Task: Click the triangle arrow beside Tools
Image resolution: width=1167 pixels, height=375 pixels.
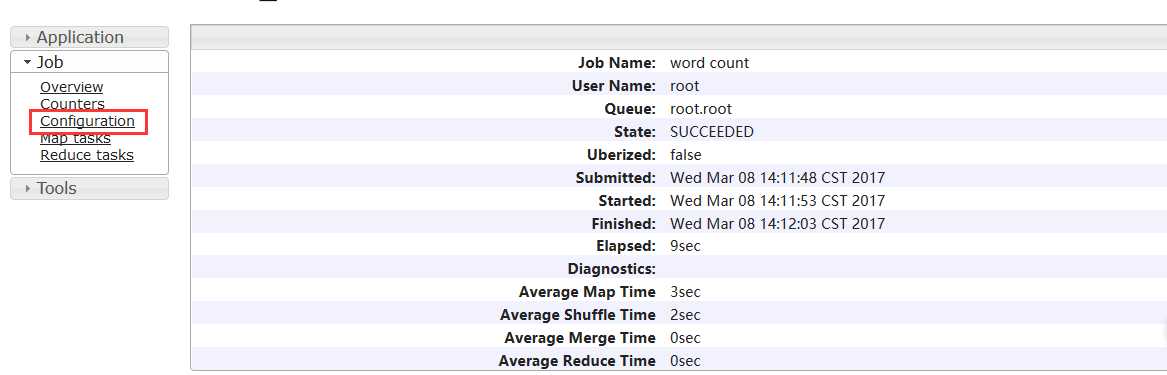Action: 28,188
